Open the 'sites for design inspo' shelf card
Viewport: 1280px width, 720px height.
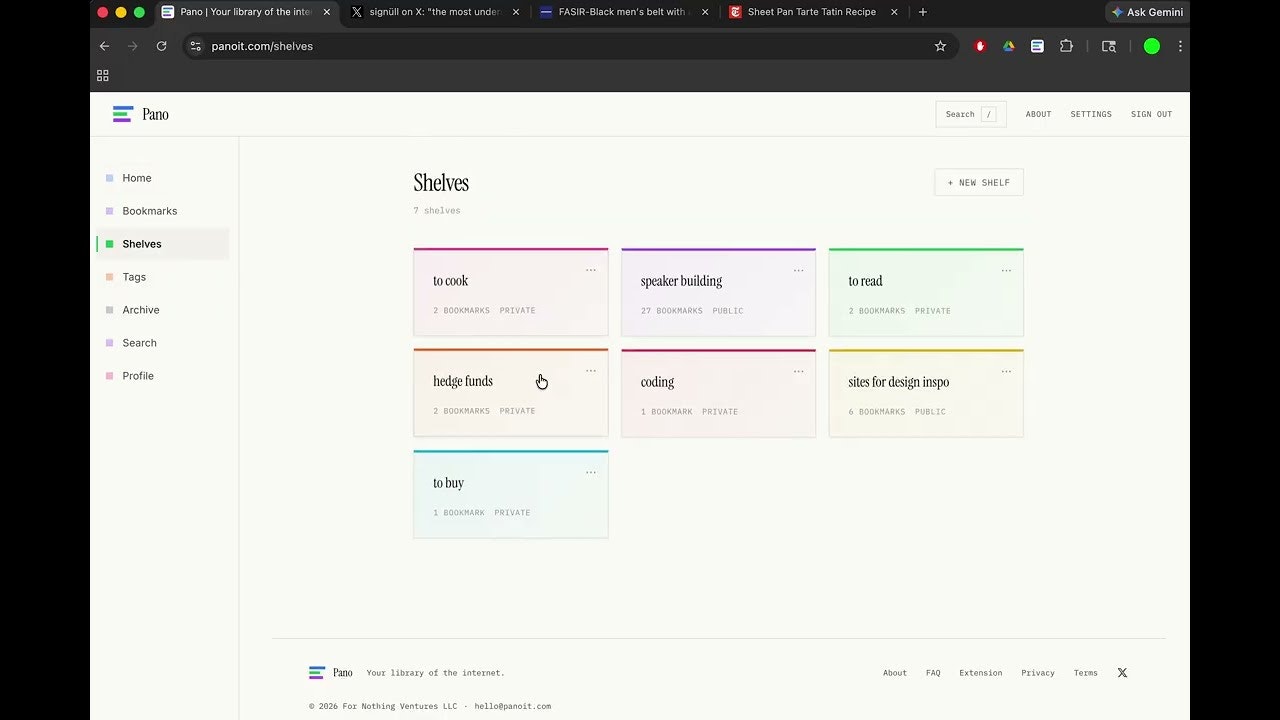[x=926, y=393]
